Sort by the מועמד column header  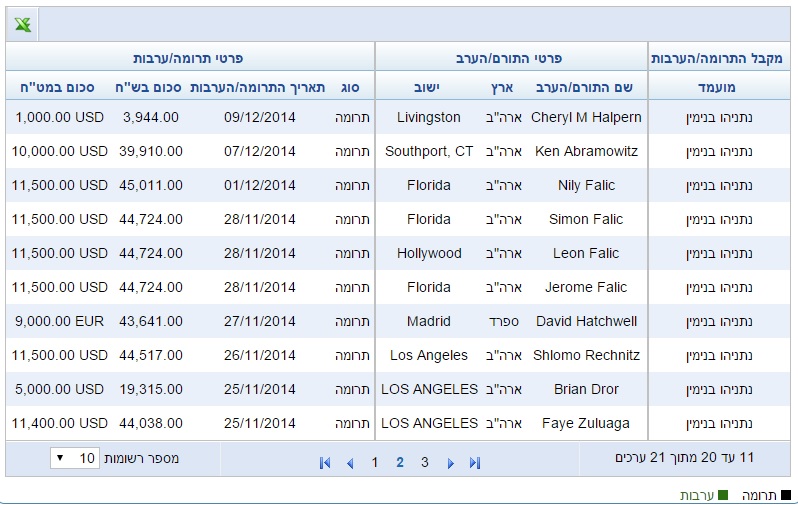click(717, 87)
